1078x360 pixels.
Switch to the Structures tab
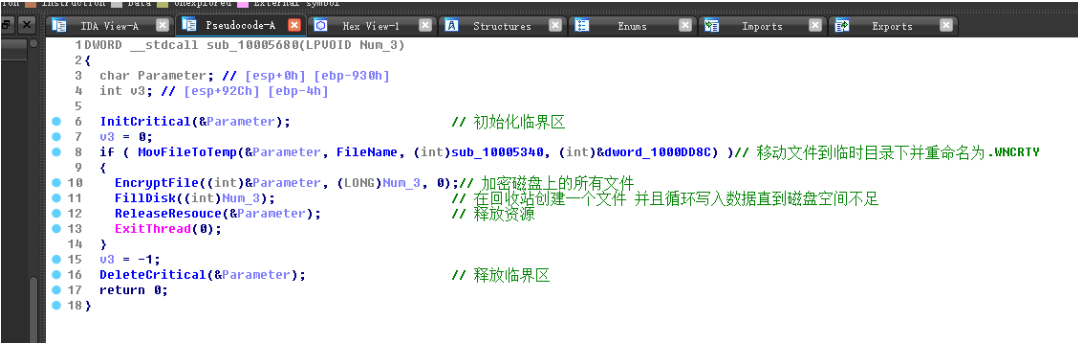pos(502,26)
